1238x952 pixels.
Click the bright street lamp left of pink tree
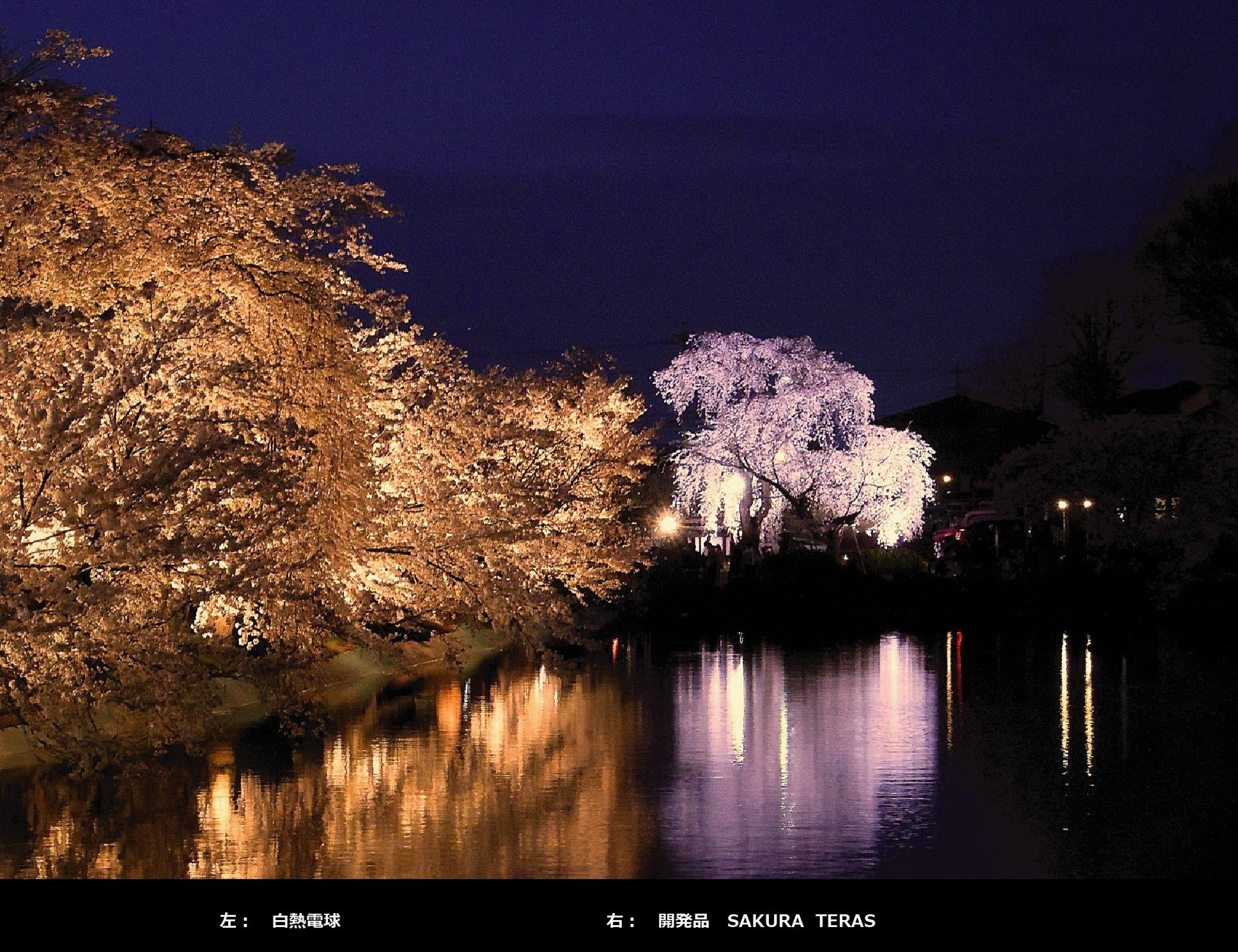[669, 525]
